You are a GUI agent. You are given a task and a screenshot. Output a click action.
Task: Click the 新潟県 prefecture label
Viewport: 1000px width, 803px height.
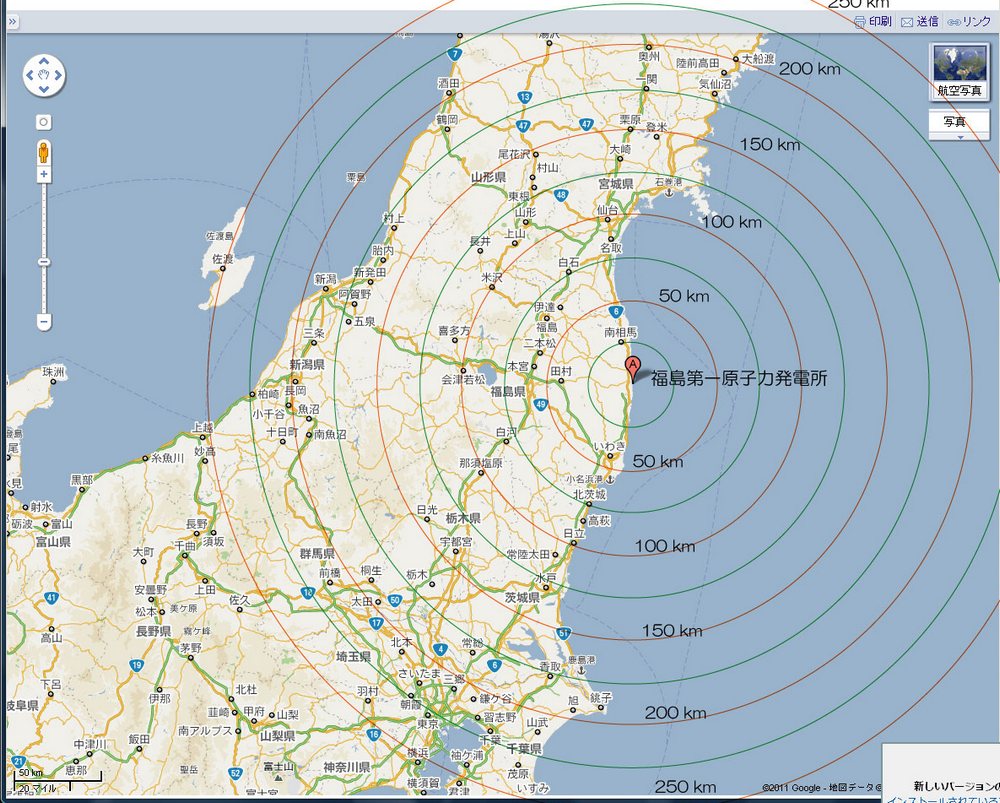tap(307, 364)
